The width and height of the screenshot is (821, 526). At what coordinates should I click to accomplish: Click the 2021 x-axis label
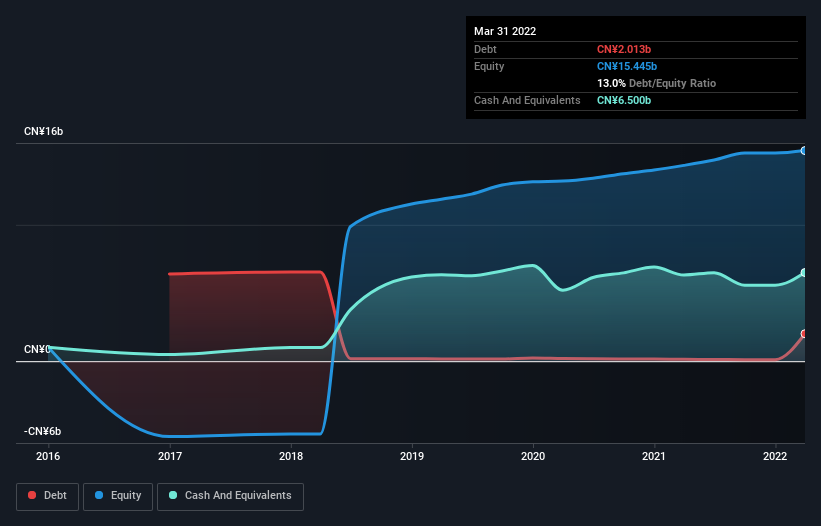click(x=654, y=456)
